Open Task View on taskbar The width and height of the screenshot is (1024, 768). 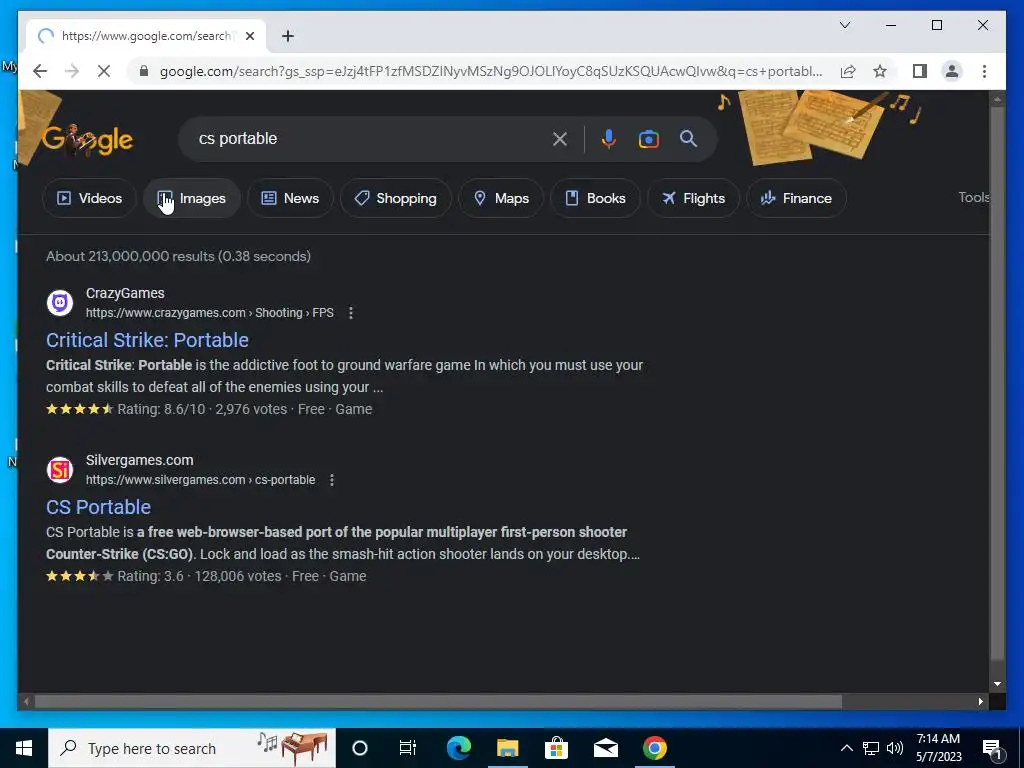pyautogui.click(x=408, y=748)
